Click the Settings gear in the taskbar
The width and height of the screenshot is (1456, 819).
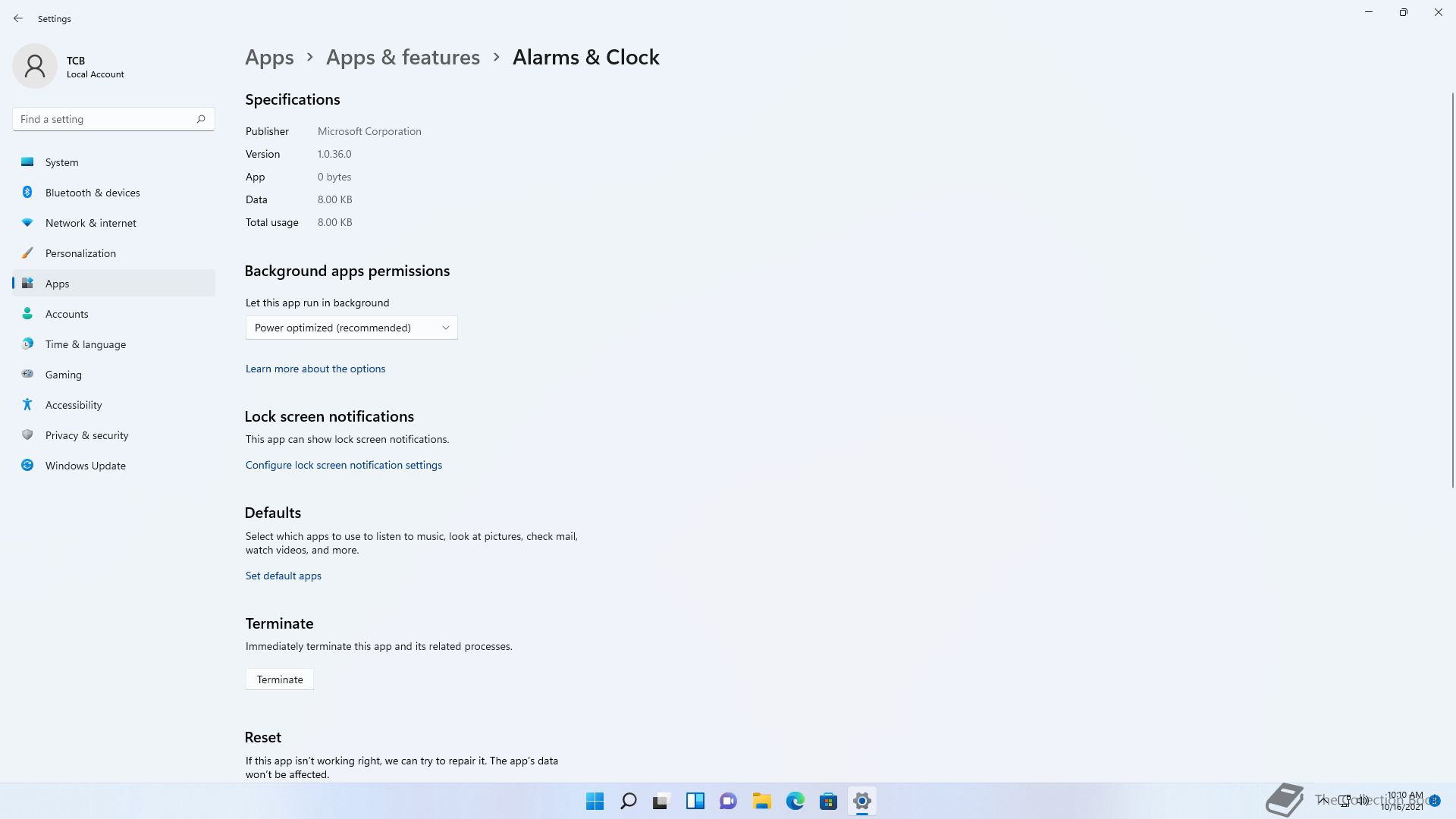click(861, 801)
